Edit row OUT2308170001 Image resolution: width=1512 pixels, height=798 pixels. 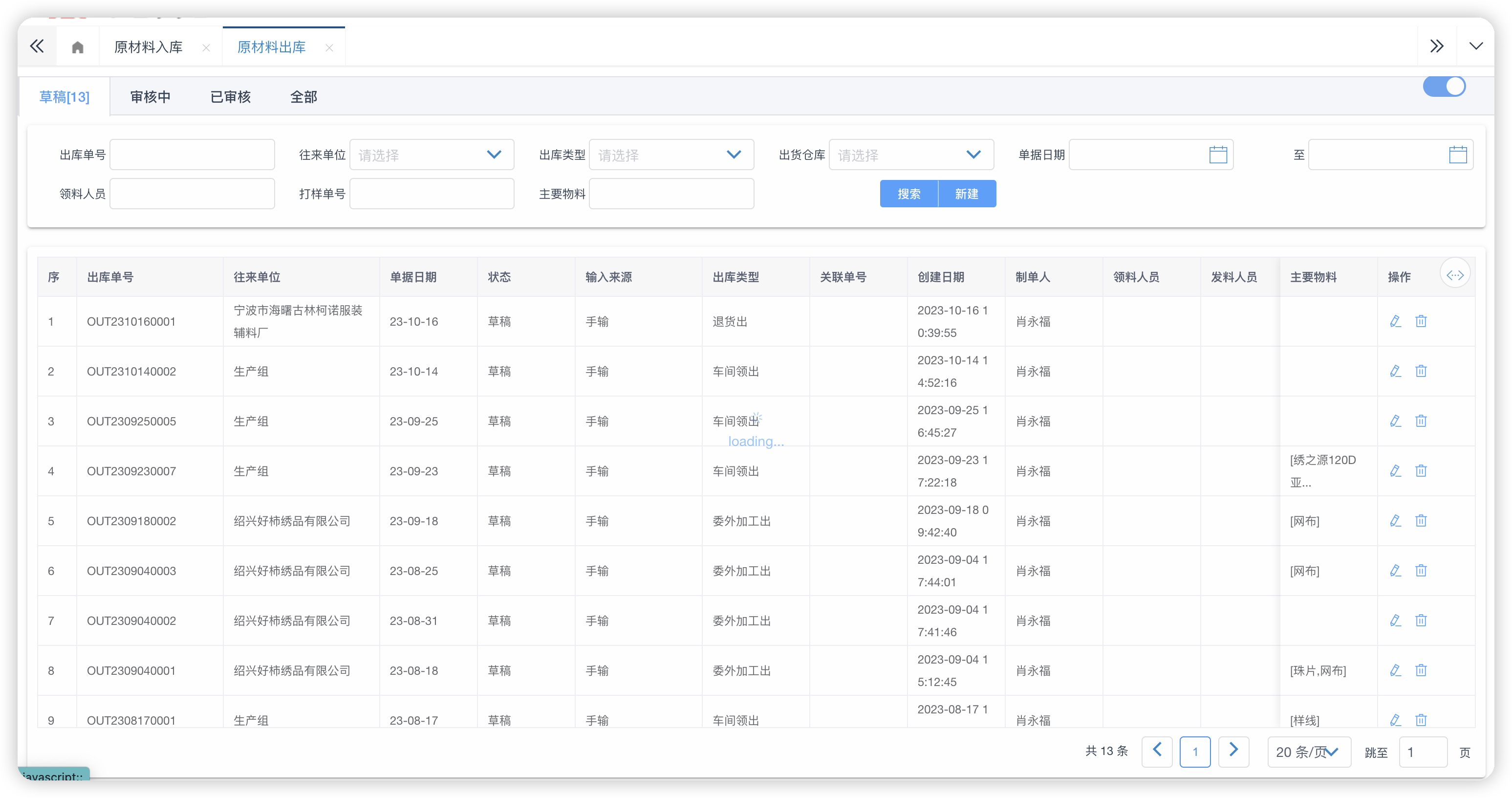pyautogui.click(x=1395, y=720)
